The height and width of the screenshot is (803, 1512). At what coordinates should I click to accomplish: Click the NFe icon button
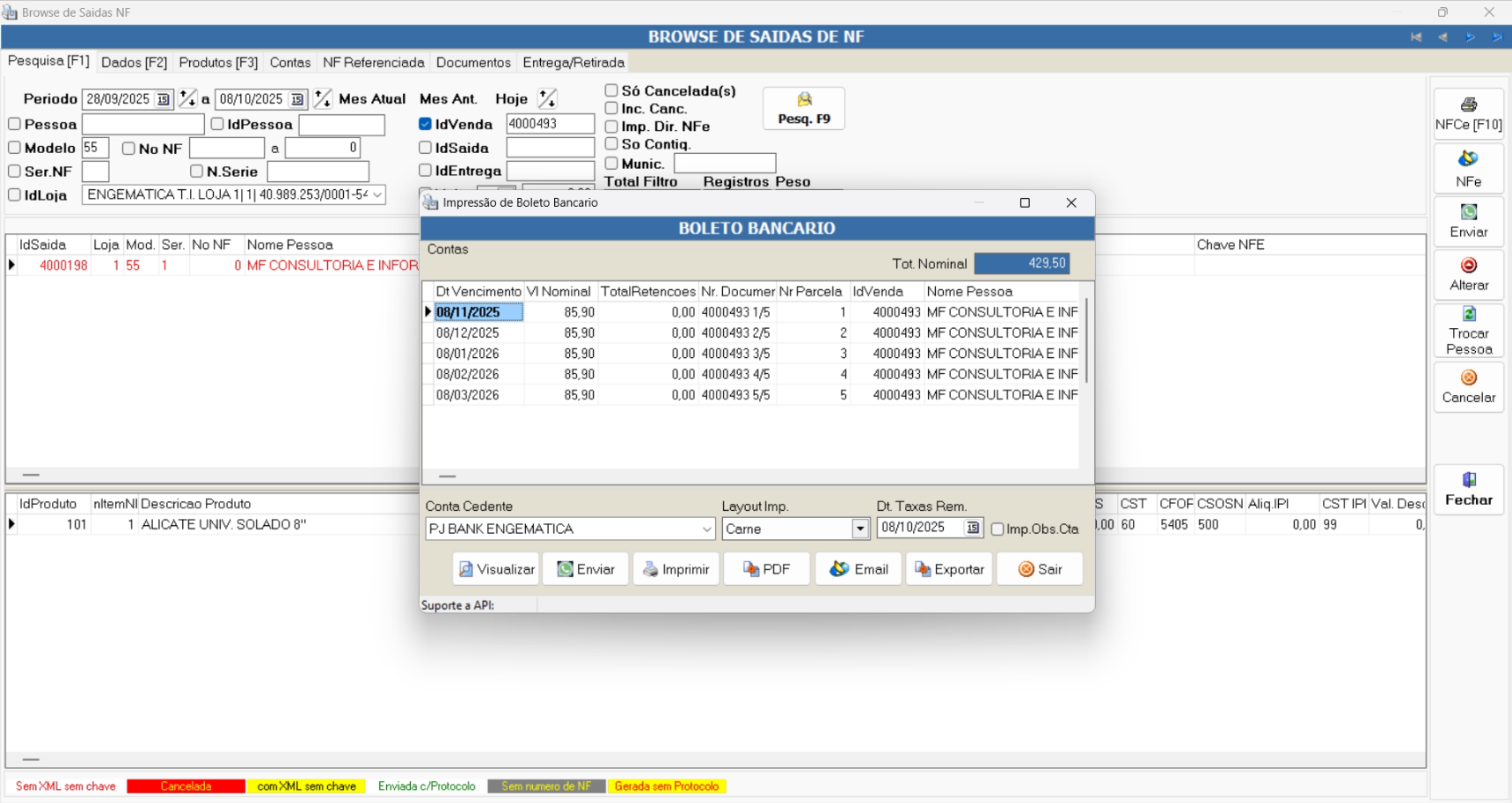[1468, 159]
